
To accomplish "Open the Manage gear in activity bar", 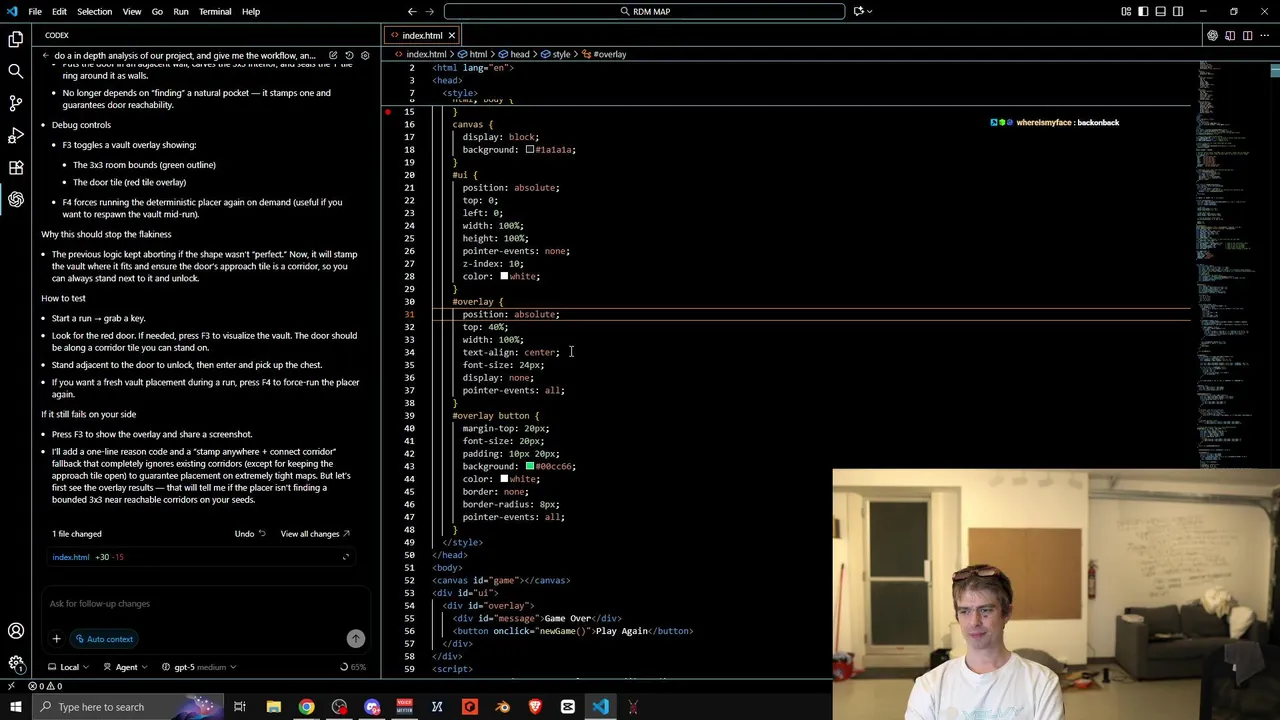I will point(16,663).
